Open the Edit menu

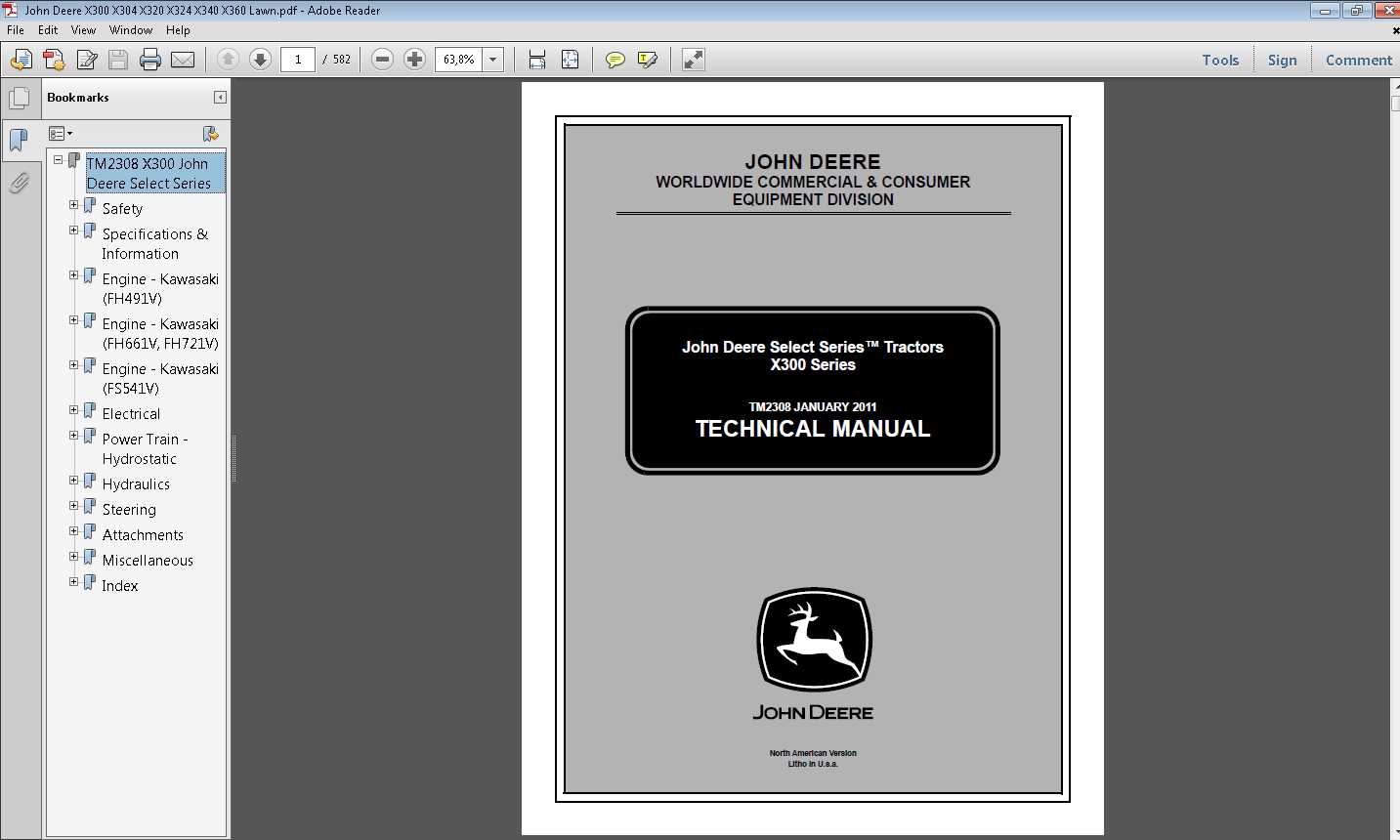tap(48, 30)
